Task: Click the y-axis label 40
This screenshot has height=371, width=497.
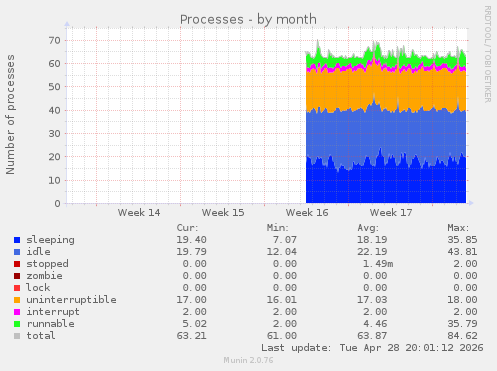Action: coord(54,110)
